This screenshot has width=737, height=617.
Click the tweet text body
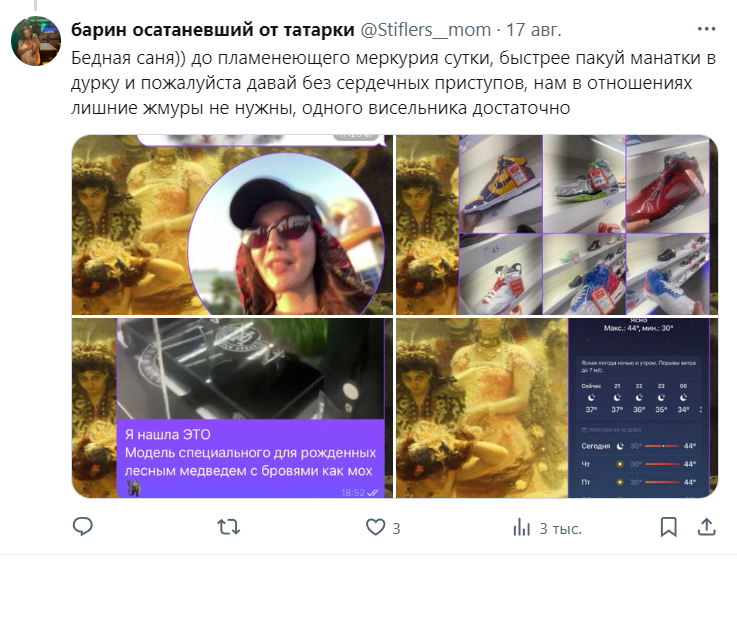coord(393,83)
